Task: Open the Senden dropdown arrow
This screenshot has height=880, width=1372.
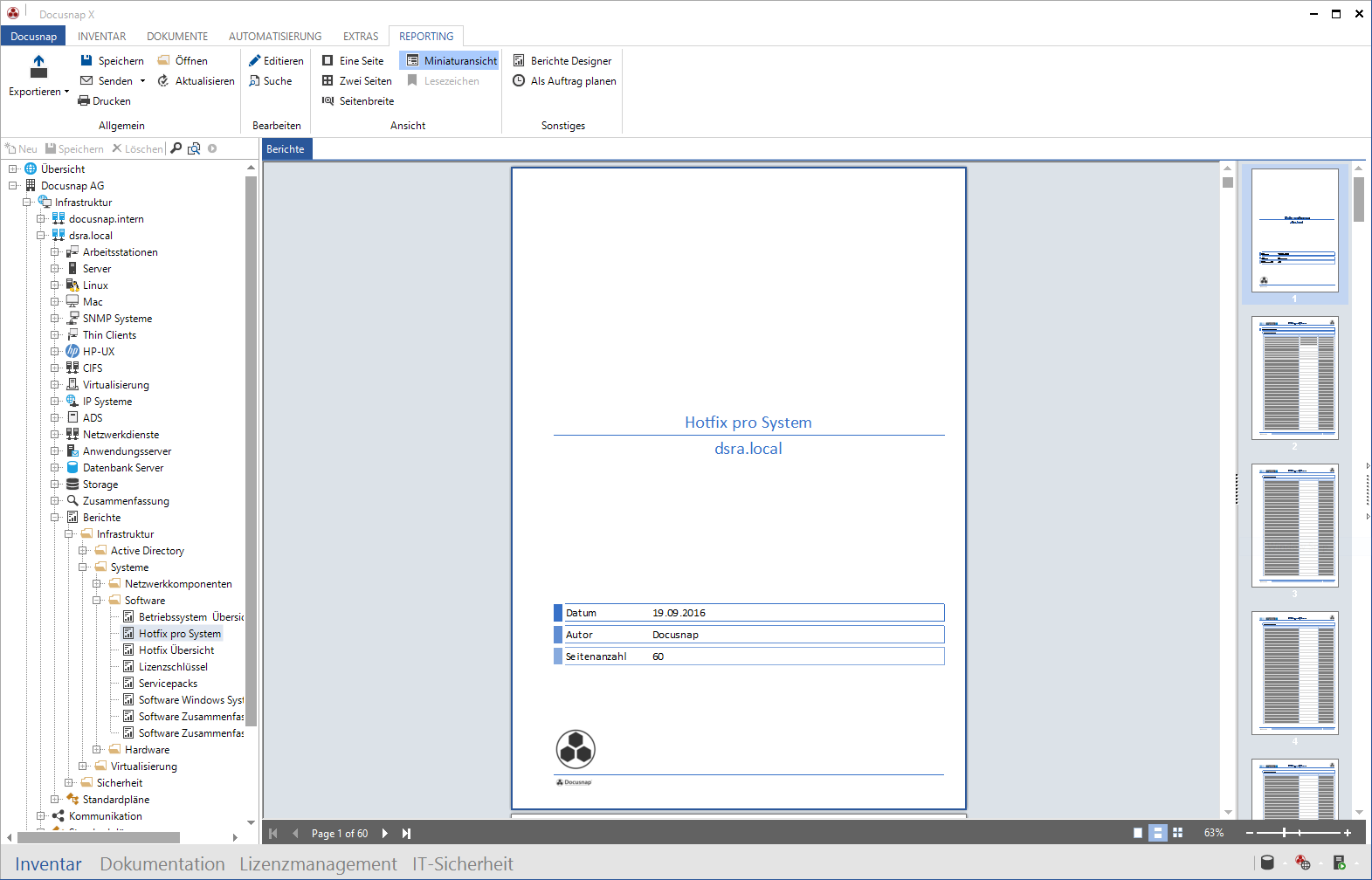Action: pyautogui.click(x=142, y=81)
